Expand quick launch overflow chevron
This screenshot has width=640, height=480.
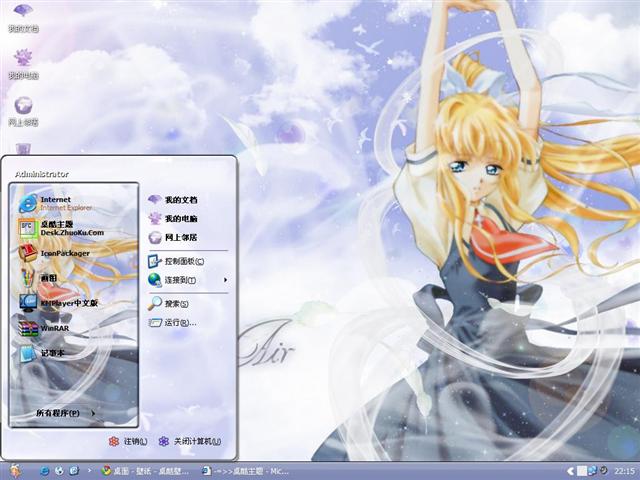pos(89,471)
